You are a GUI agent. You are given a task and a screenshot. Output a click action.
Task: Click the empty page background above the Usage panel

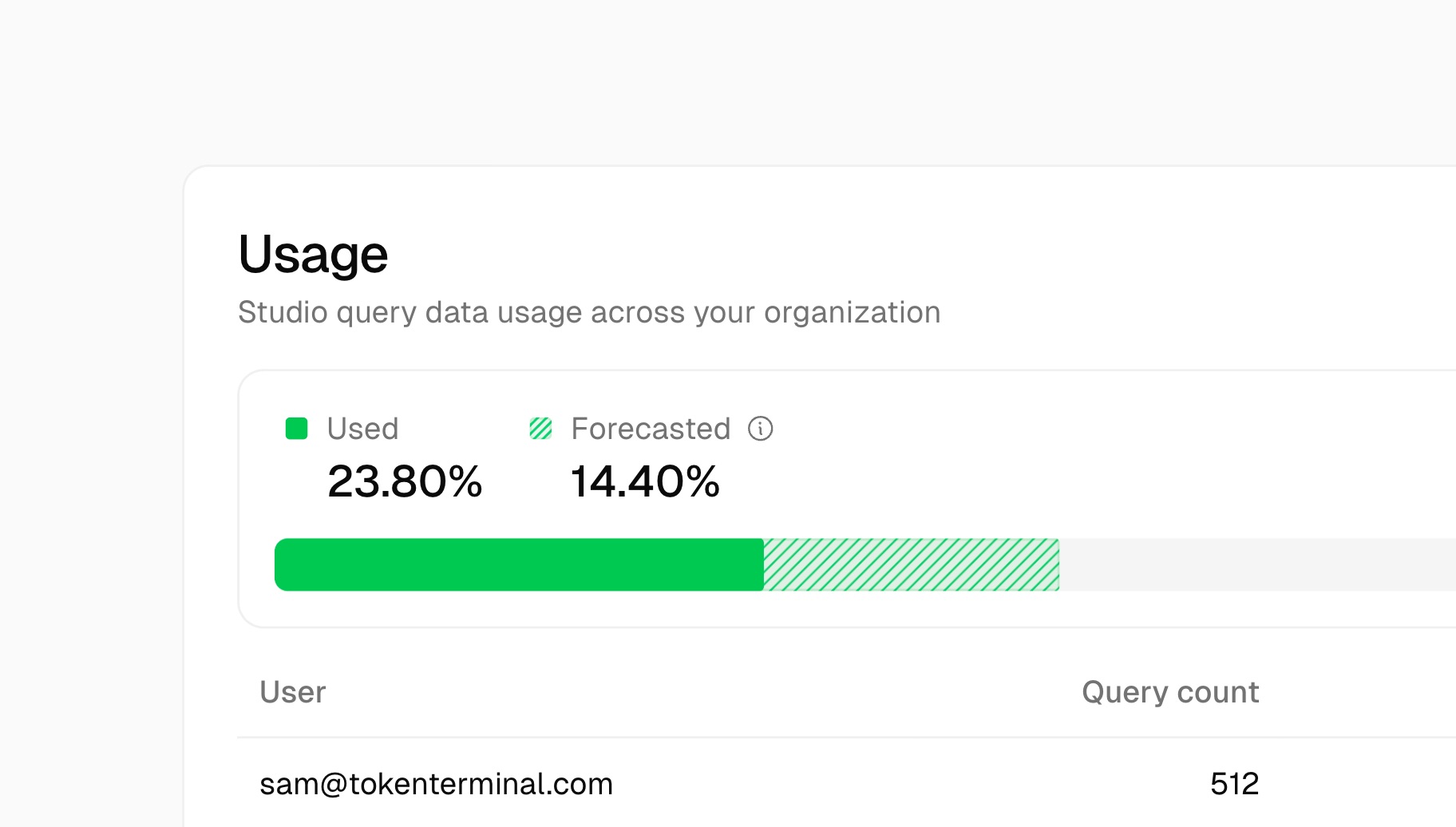tap(718, 80)
